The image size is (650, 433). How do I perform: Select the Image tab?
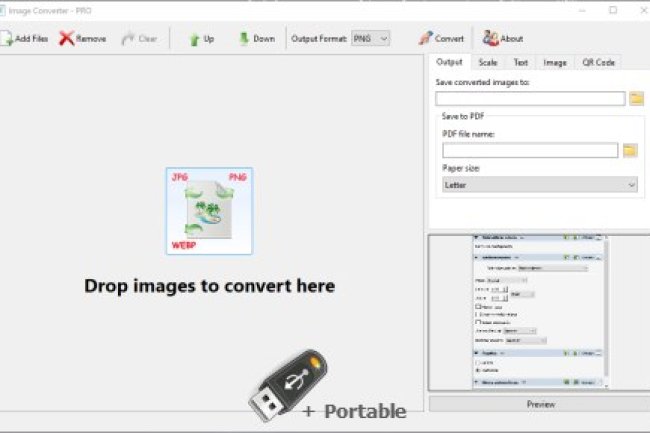554,62
